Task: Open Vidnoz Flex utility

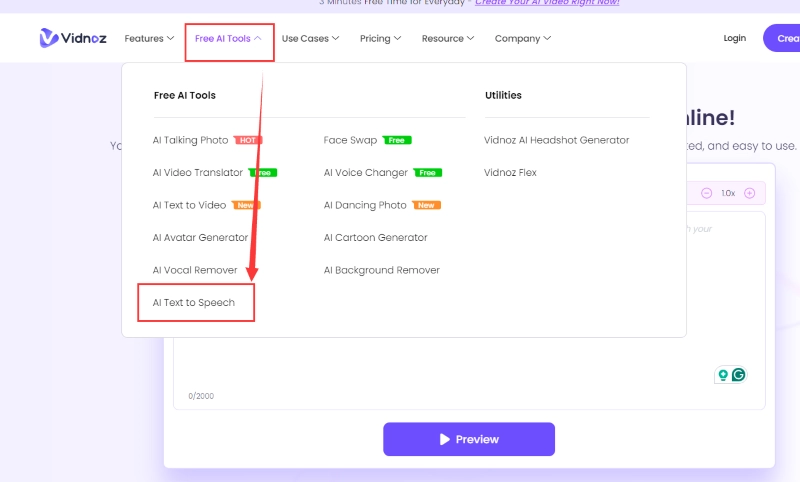Action: point(510,173)
